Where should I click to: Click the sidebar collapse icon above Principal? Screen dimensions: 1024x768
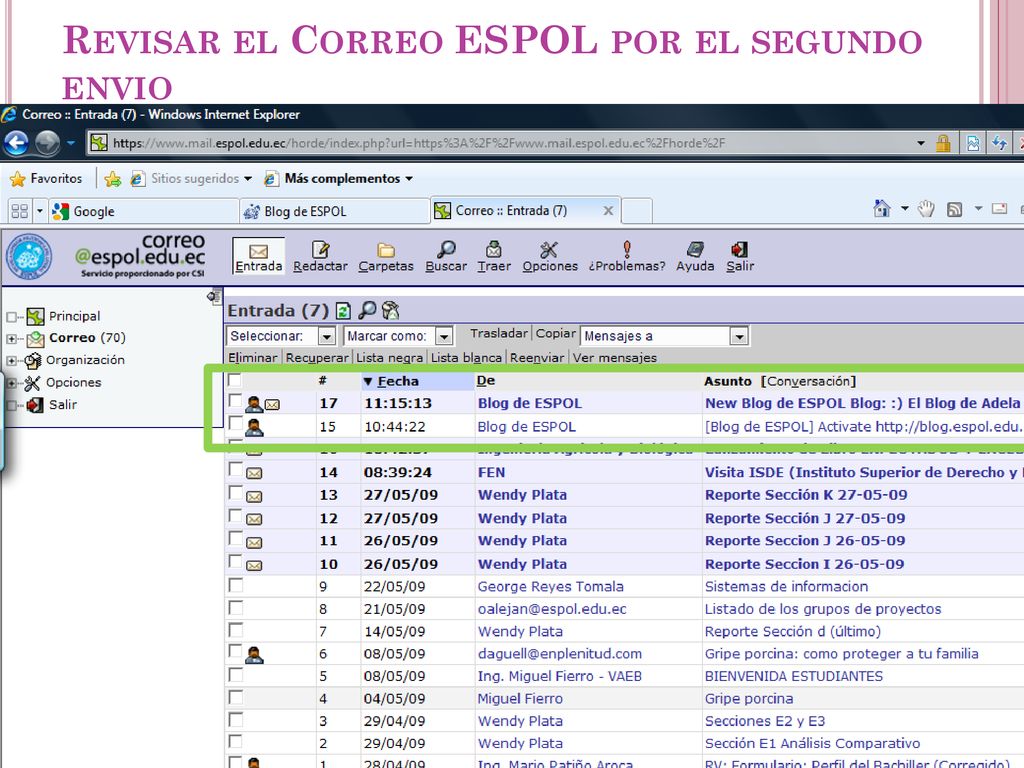(214, 296)
